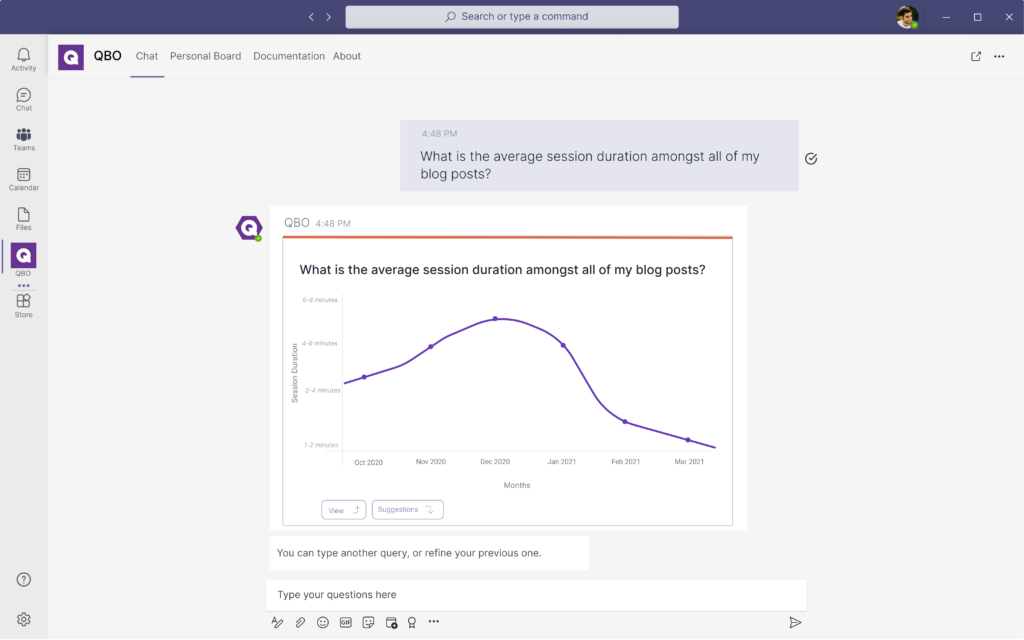The image size is (1024, 640).
Task: Go back using the back arrow
Action: [x=312, y=17]
